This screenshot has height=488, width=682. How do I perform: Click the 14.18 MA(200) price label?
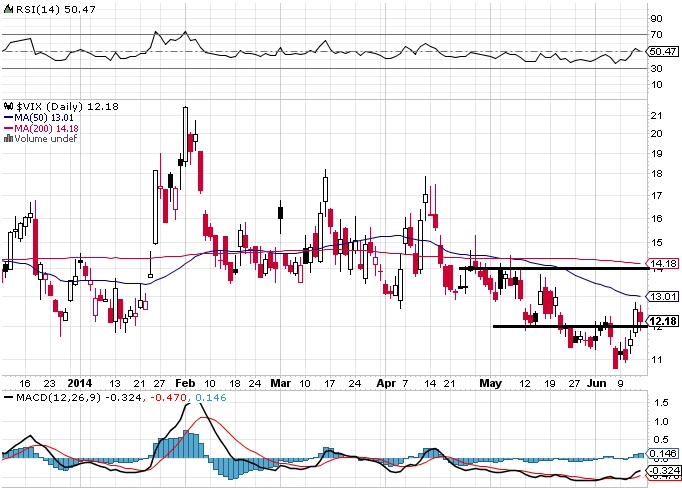[662, 264]
